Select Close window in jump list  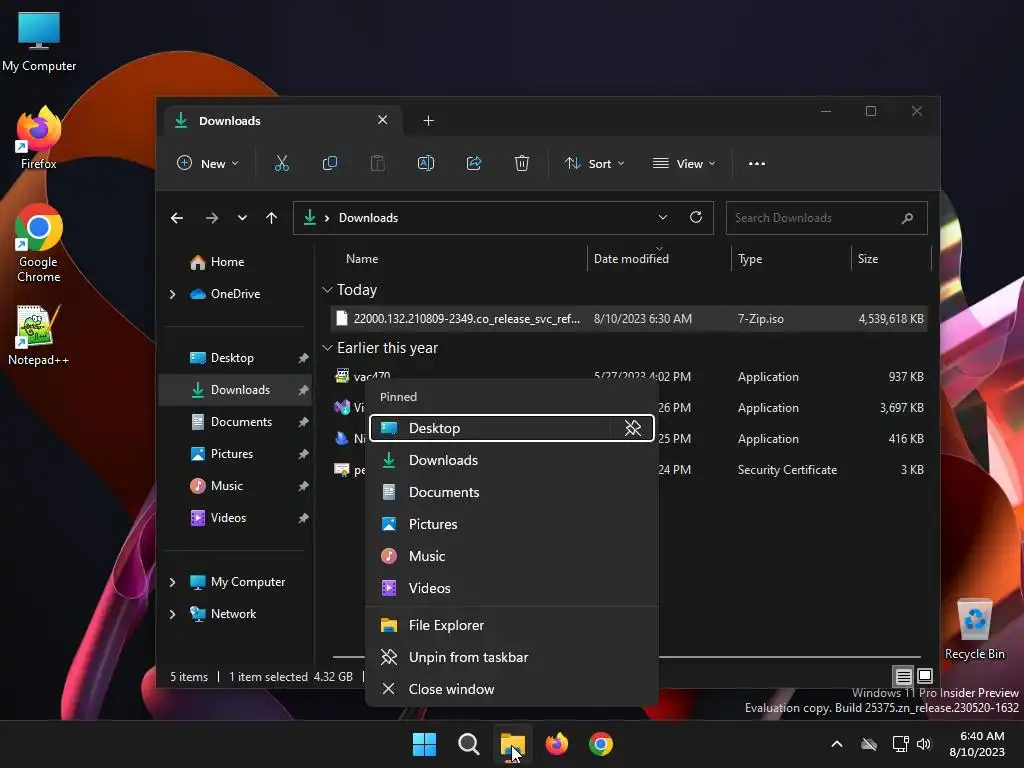tap(512, 690)
